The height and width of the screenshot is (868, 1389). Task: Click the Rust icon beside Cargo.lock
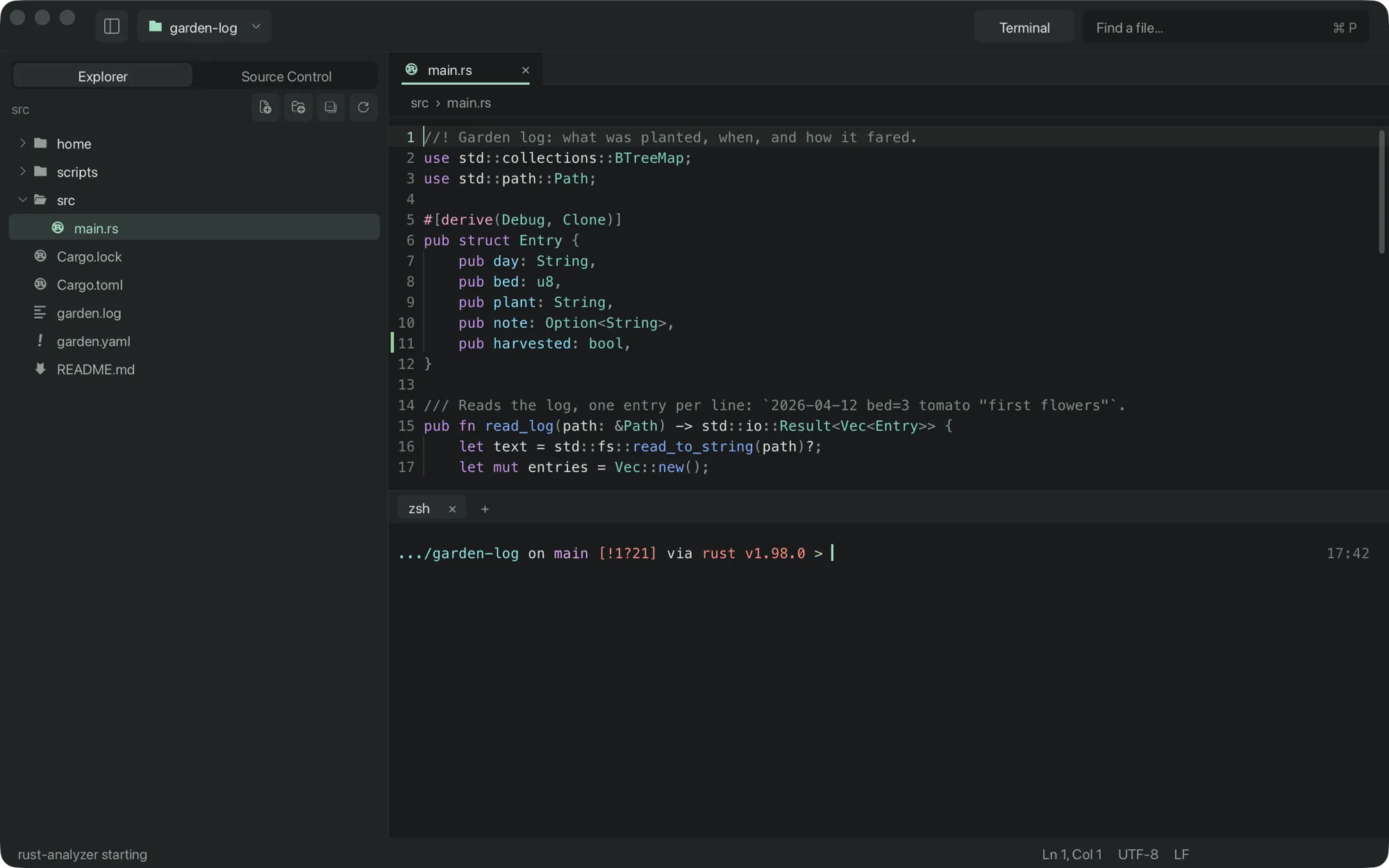coord(40,256)
